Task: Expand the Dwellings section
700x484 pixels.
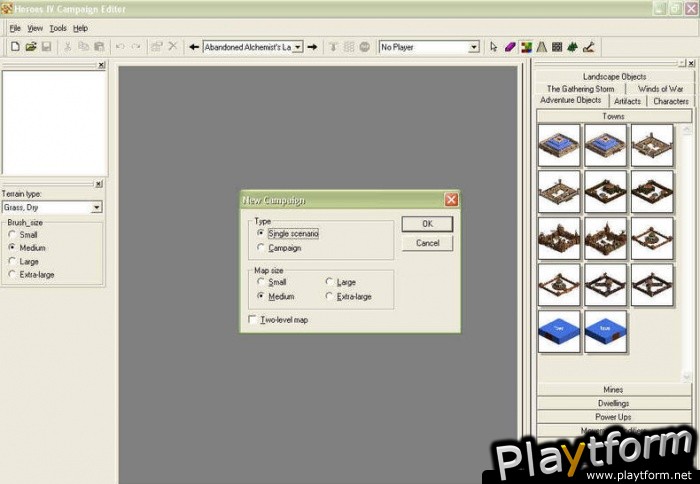Action: (613, 403)
